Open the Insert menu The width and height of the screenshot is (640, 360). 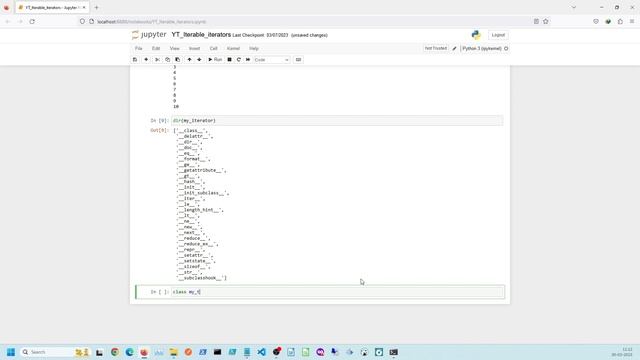tap(194, 48)
